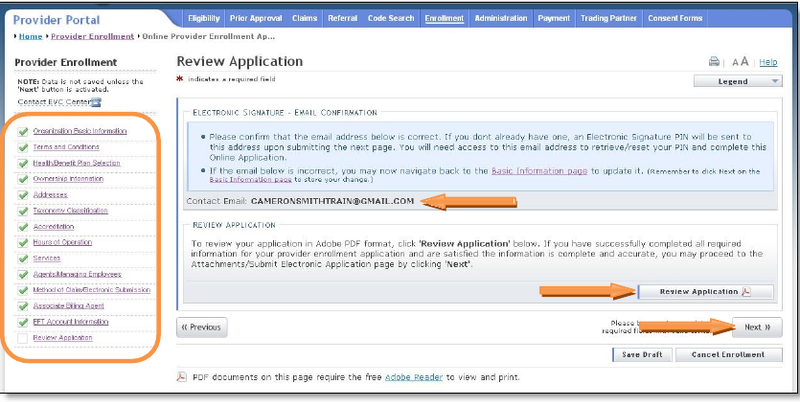Open the Prior Approval tab
Viewport: 800px width, 402px height.
click(256, 18)
